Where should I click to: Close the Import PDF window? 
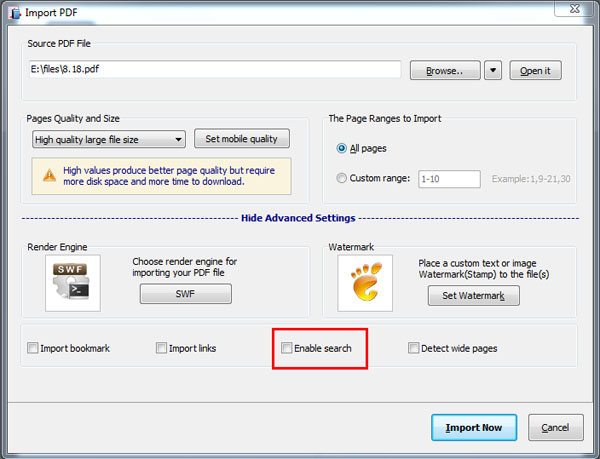(574, 8)
